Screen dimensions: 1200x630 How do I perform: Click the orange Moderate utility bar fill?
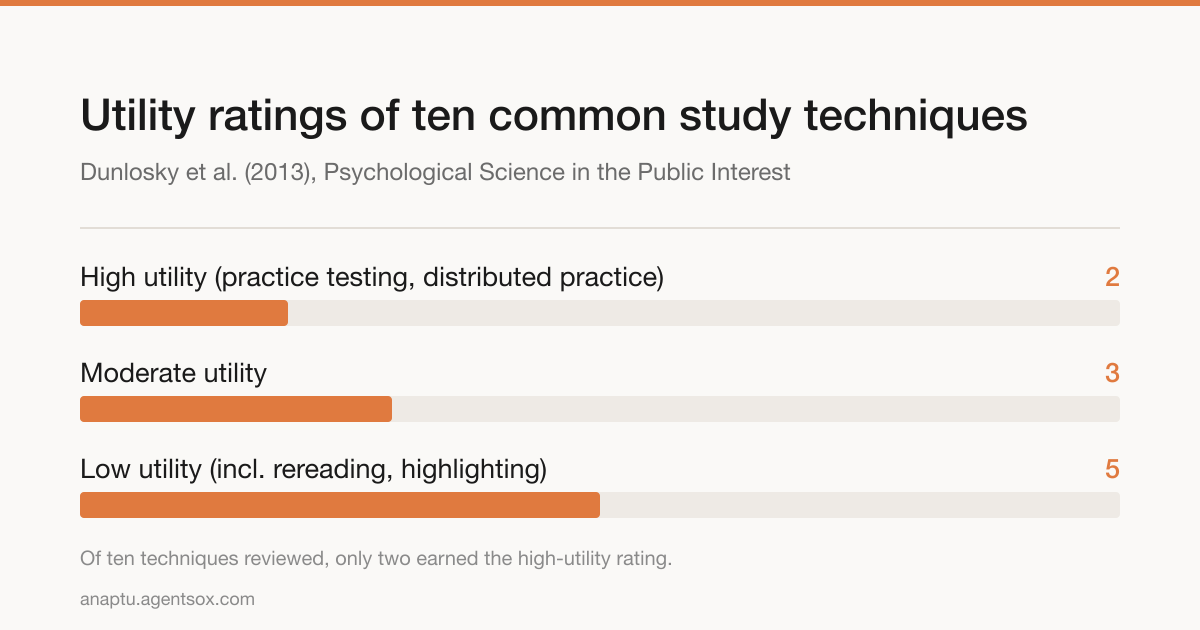point(236,409)
